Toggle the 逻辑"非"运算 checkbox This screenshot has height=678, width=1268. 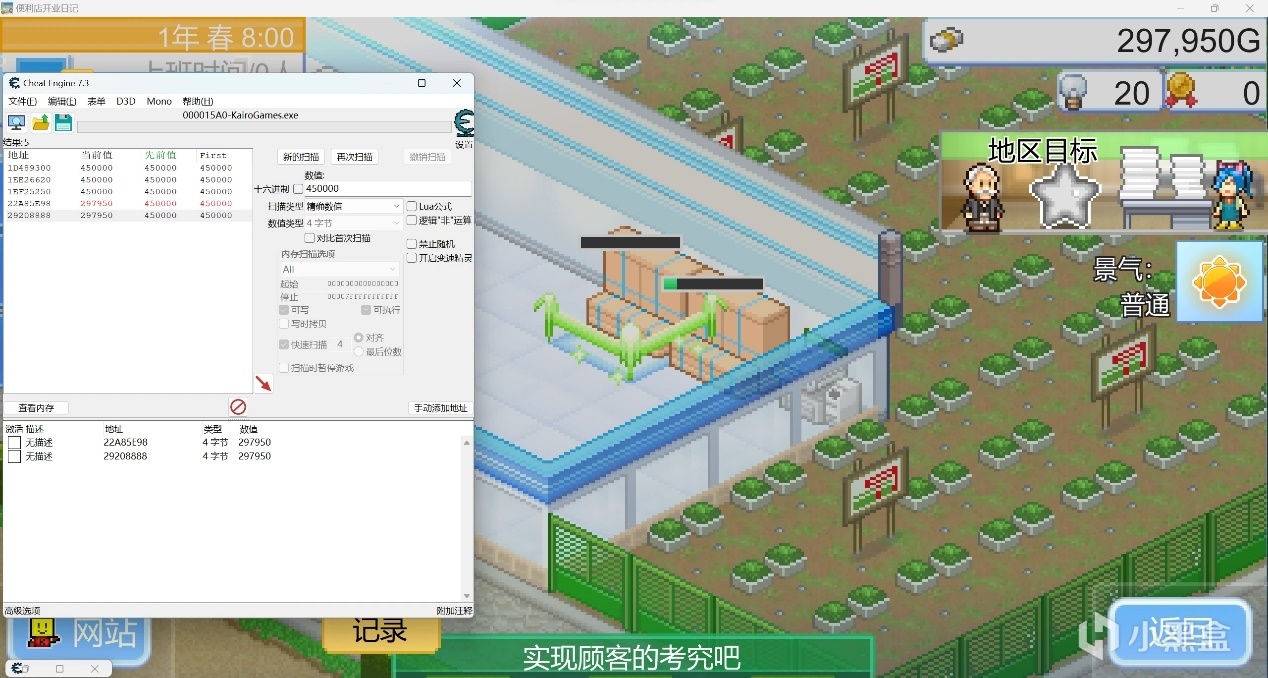pos(412,220)
